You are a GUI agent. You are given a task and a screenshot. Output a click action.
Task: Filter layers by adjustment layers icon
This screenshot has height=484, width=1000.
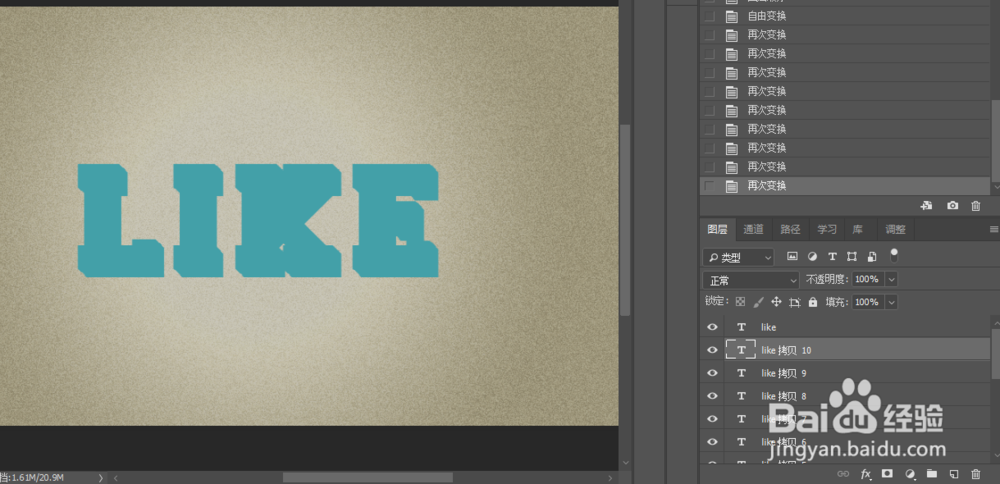(x=812, y=256)
